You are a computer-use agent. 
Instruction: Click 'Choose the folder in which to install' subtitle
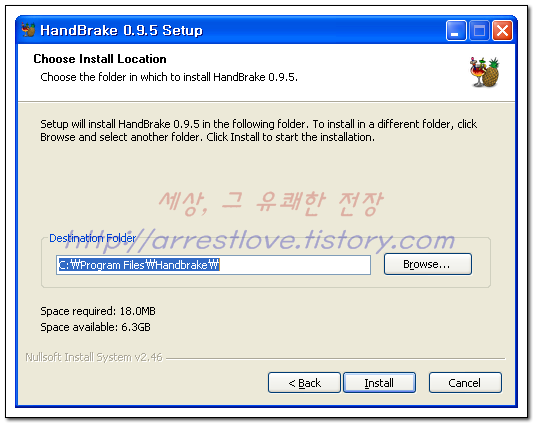tap(169, 77)
